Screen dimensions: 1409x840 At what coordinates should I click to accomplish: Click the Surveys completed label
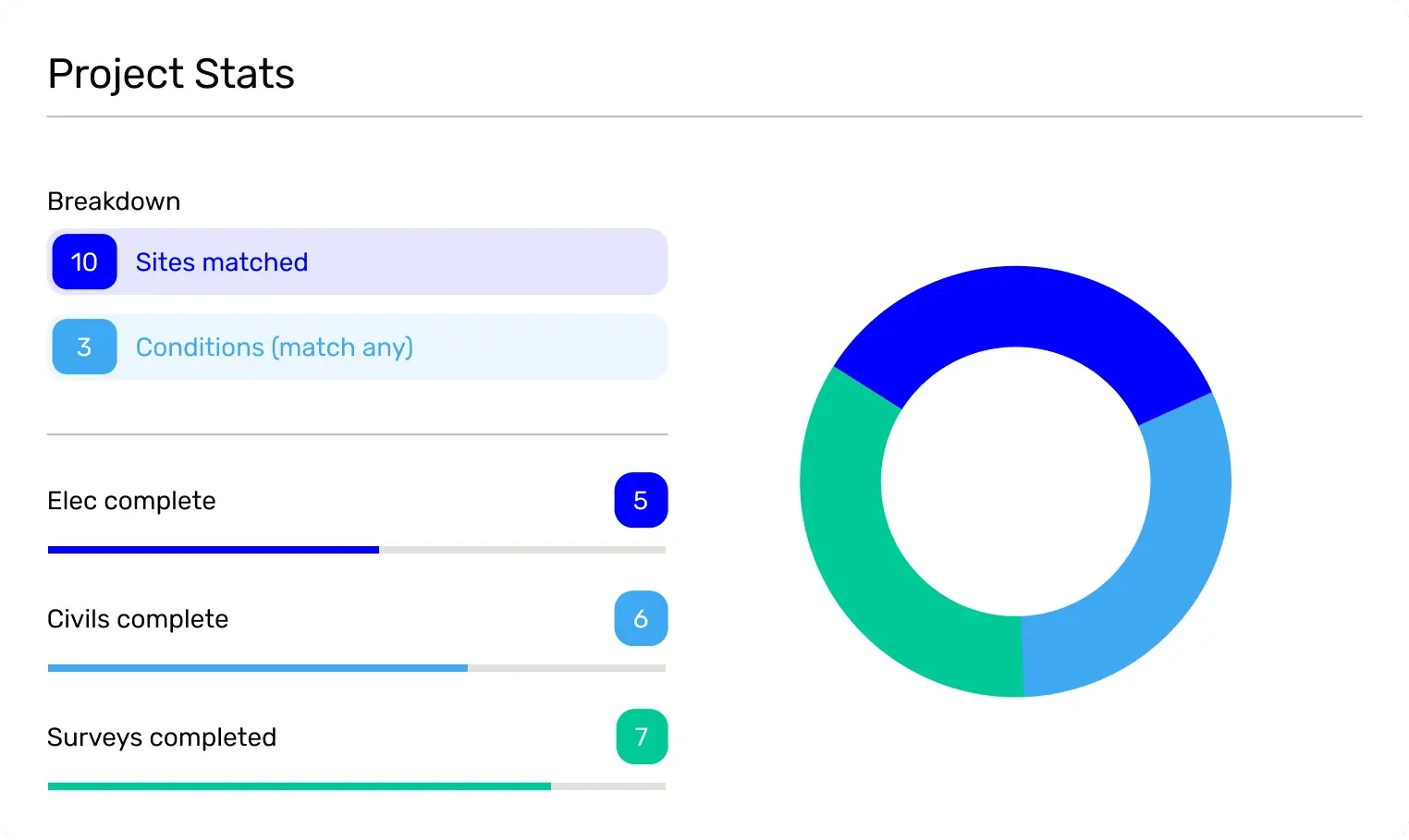pos(162,737)
